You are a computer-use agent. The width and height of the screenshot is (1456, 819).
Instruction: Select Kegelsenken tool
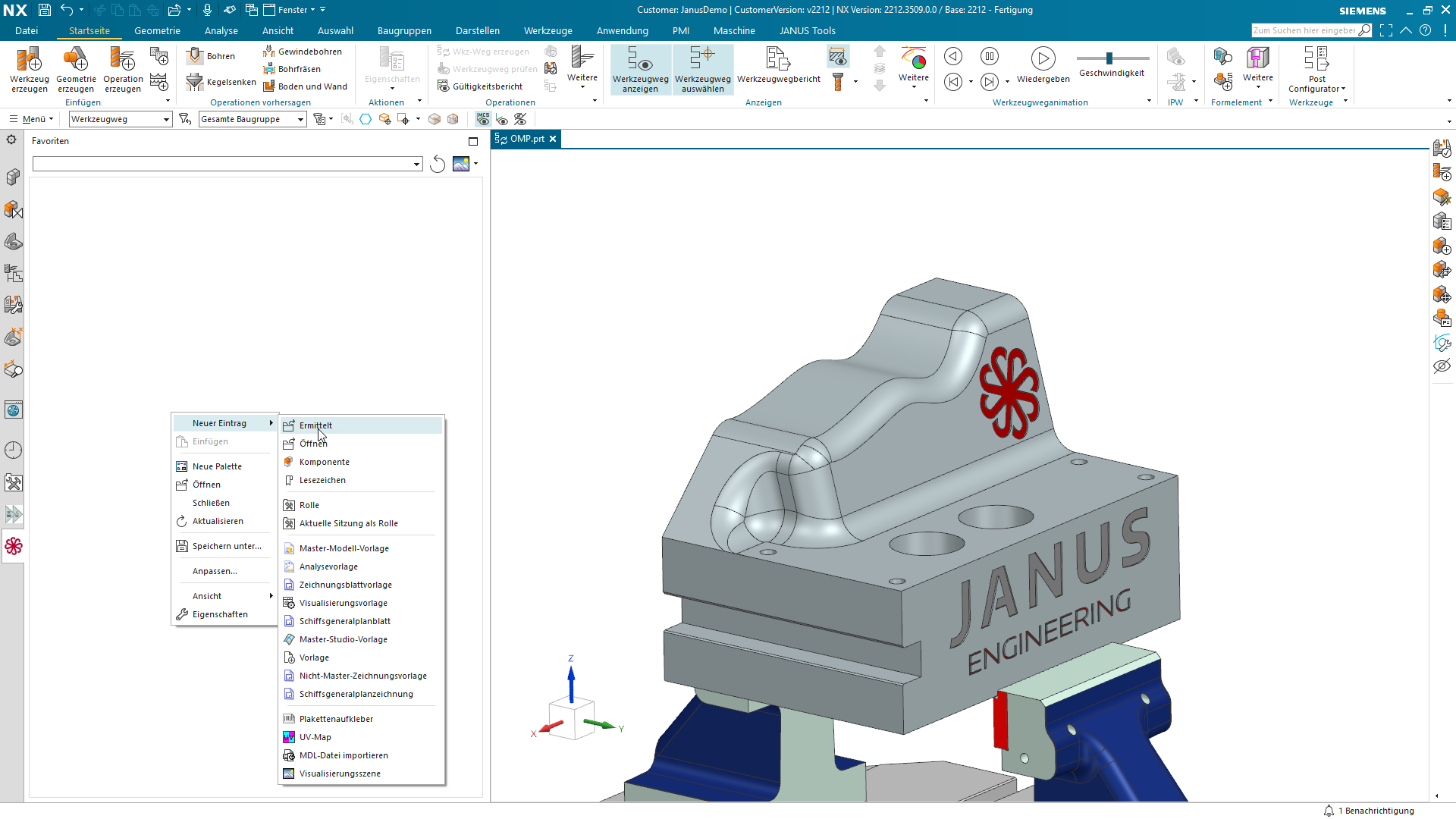pos(221,82)
